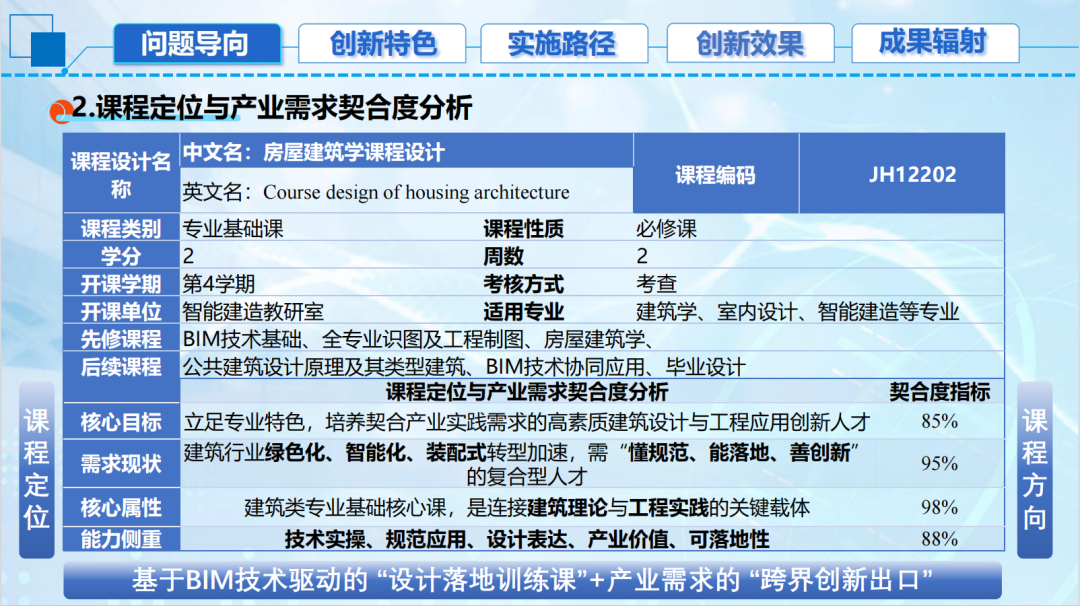Screen dimensions: 1080x606
Task: Select the 建筑类专业基础核心课 description
Action: 527,508
